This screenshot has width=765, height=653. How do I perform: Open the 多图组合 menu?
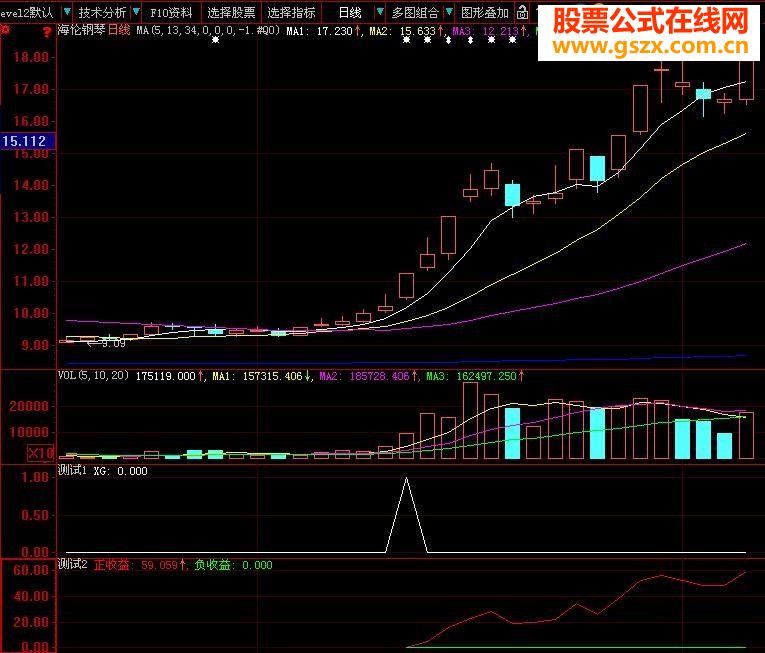[415, 12]
